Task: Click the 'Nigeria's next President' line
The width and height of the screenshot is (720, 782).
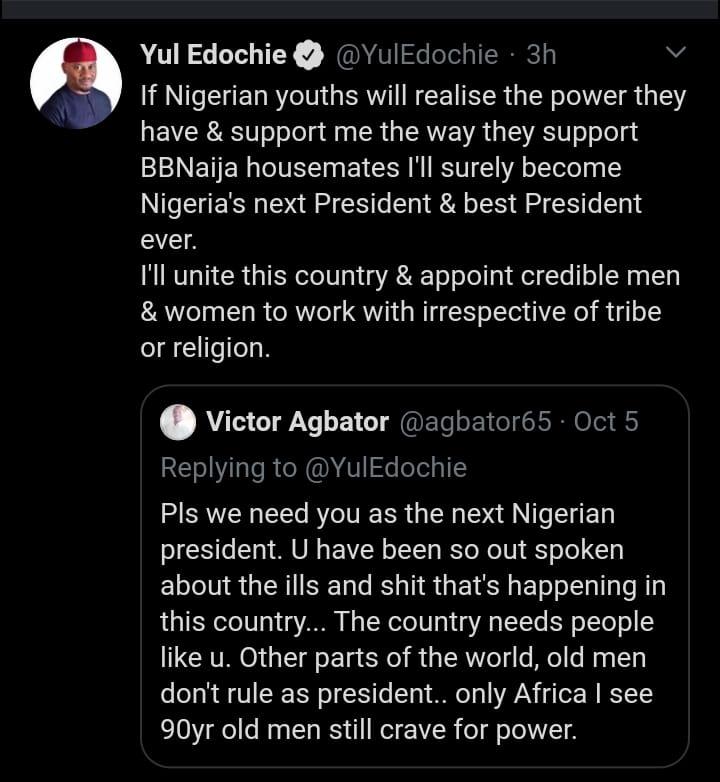Action: [x=391, y=203]
